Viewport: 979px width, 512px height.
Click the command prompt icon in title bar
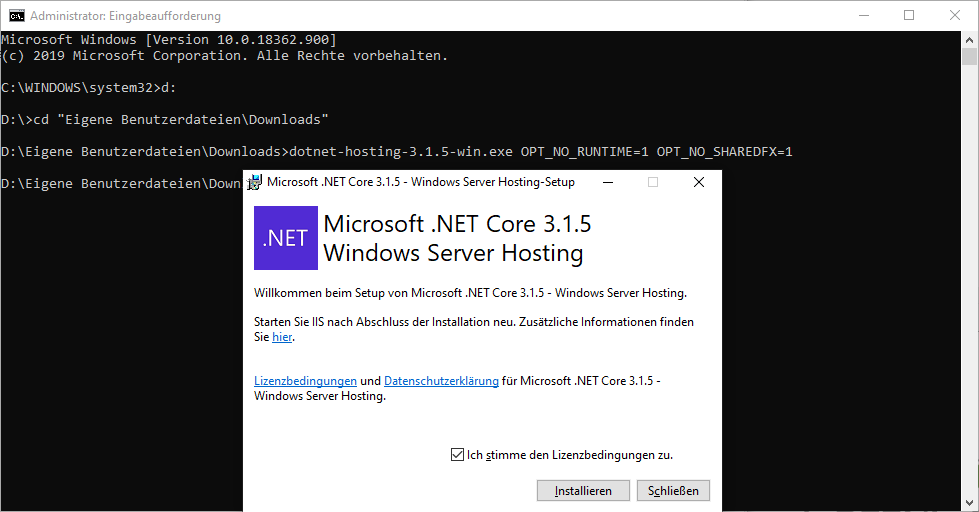point(17,16)
